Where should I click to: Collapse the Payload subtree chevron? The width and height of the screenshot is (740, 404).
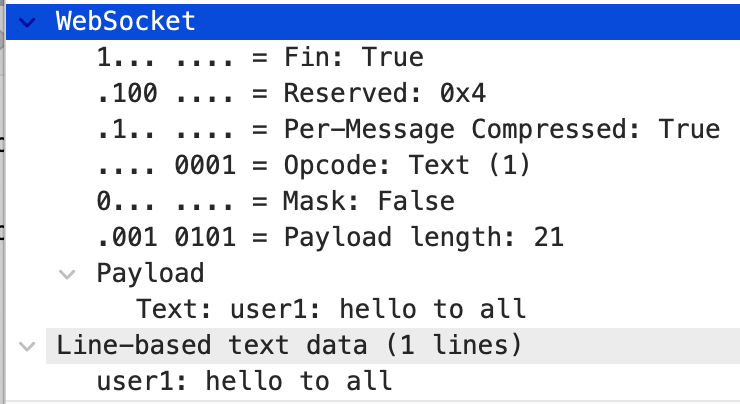[67, 272]
